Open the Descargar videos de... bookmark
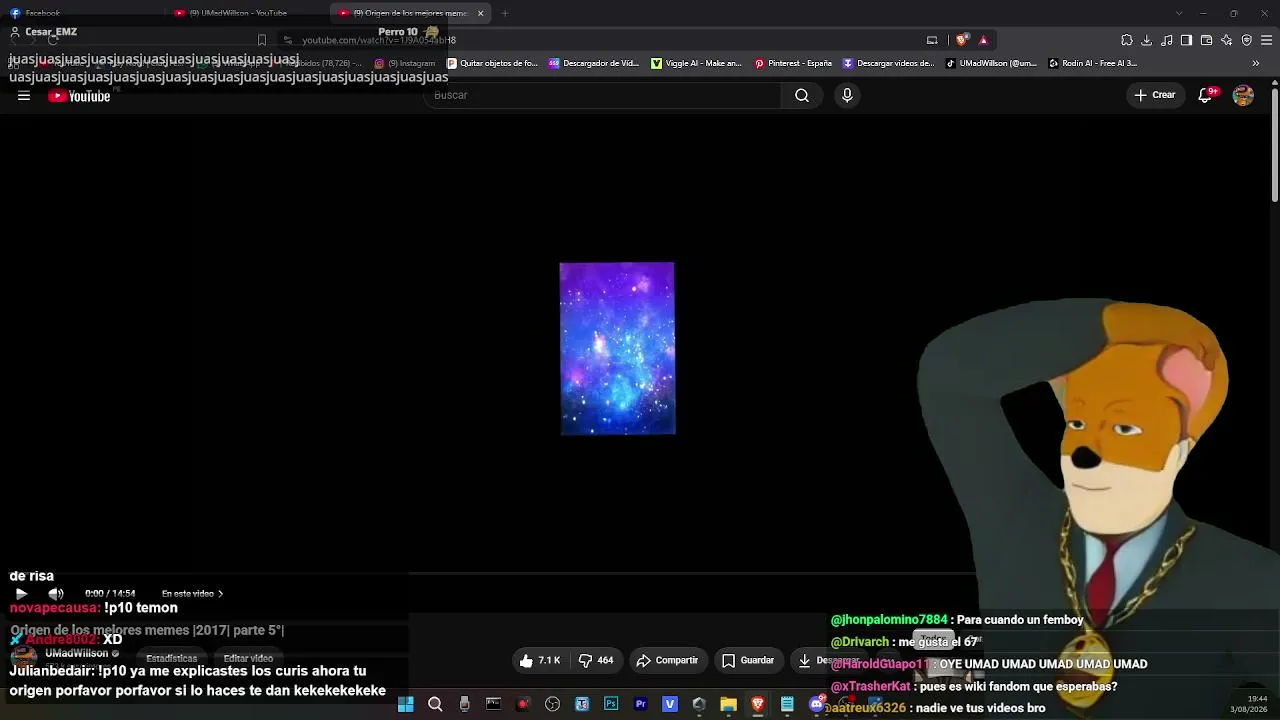This screenshot has width=1280, height=720. point(888,63)
